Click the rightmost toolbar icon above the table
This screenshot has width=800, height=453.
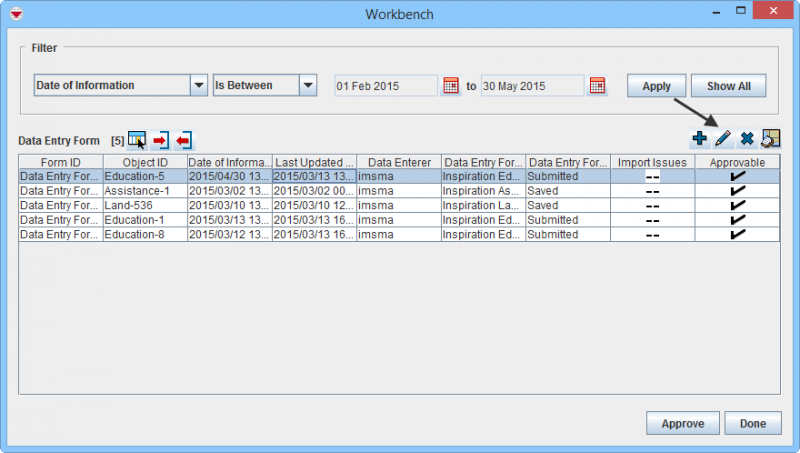pyautogui.click(x=770, y=138)
